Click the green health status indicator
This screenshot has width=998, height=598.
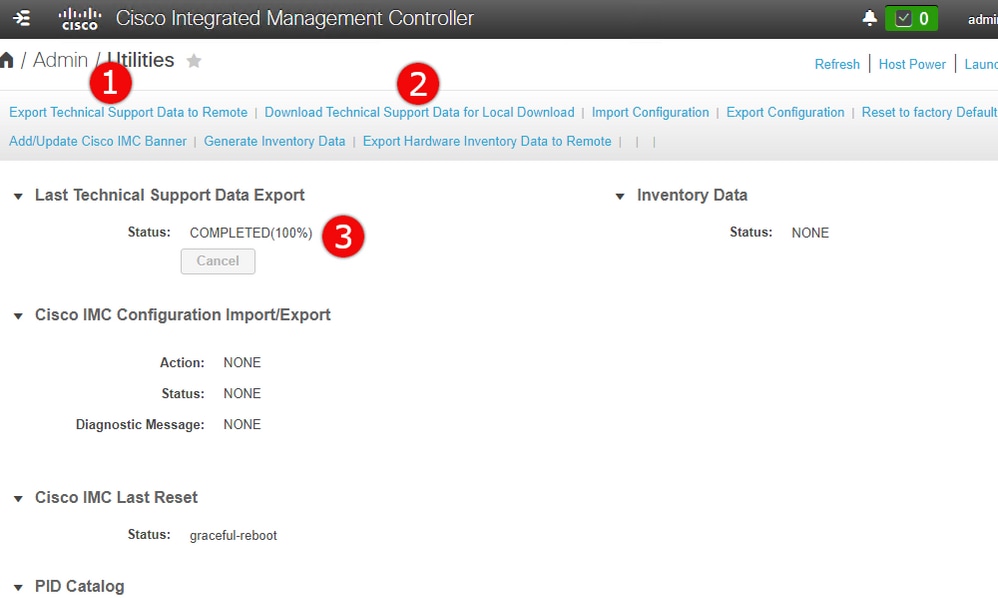(x=911, y=18)
